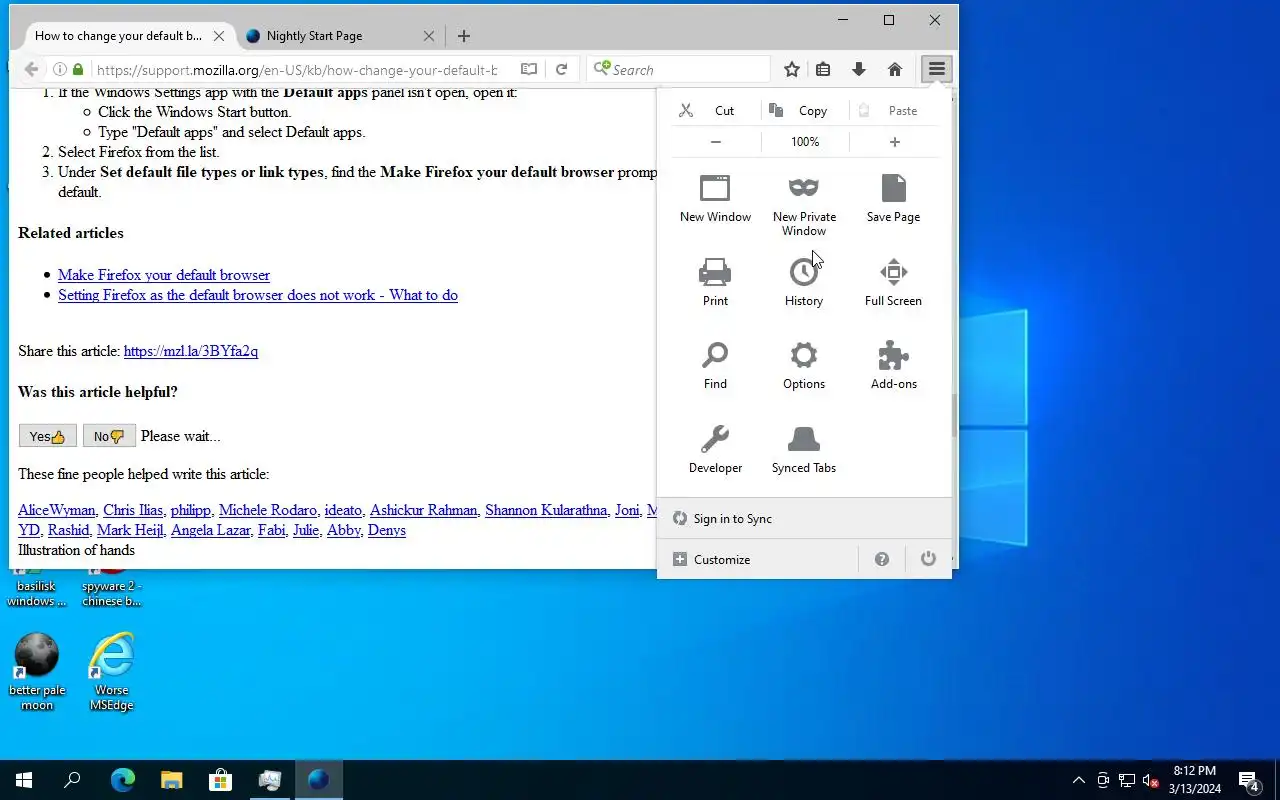Click the Save Page icon
The image size is (1280, 800).
click(x=893, y=198)
